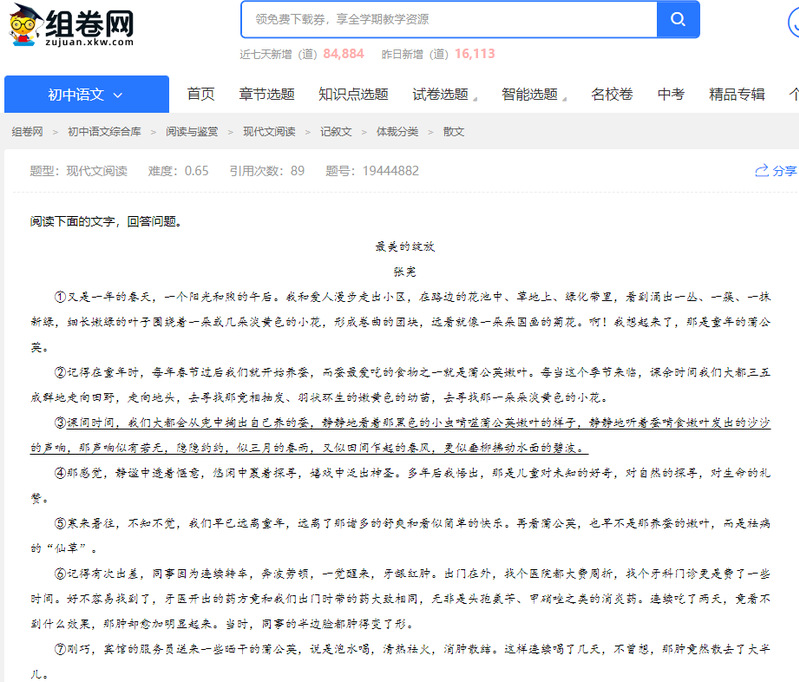799x682 pixels.
Task: Click the 组卷网 logo
Action: (72, 26)
